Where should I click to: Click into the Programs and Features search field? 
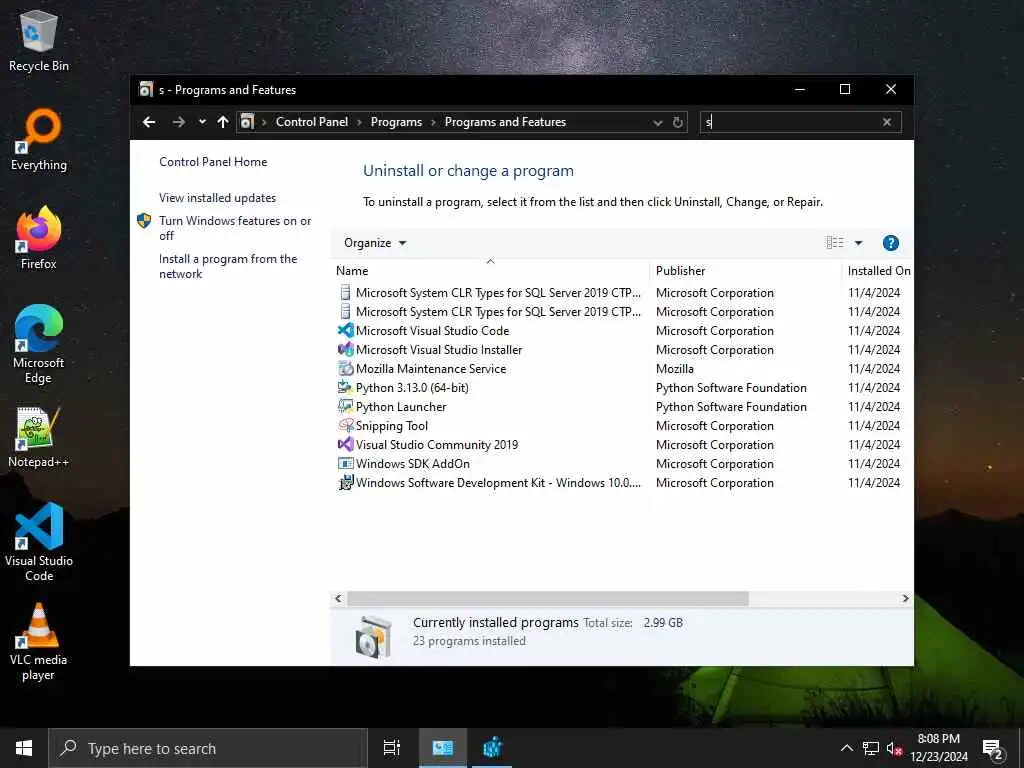click(790, 122)
